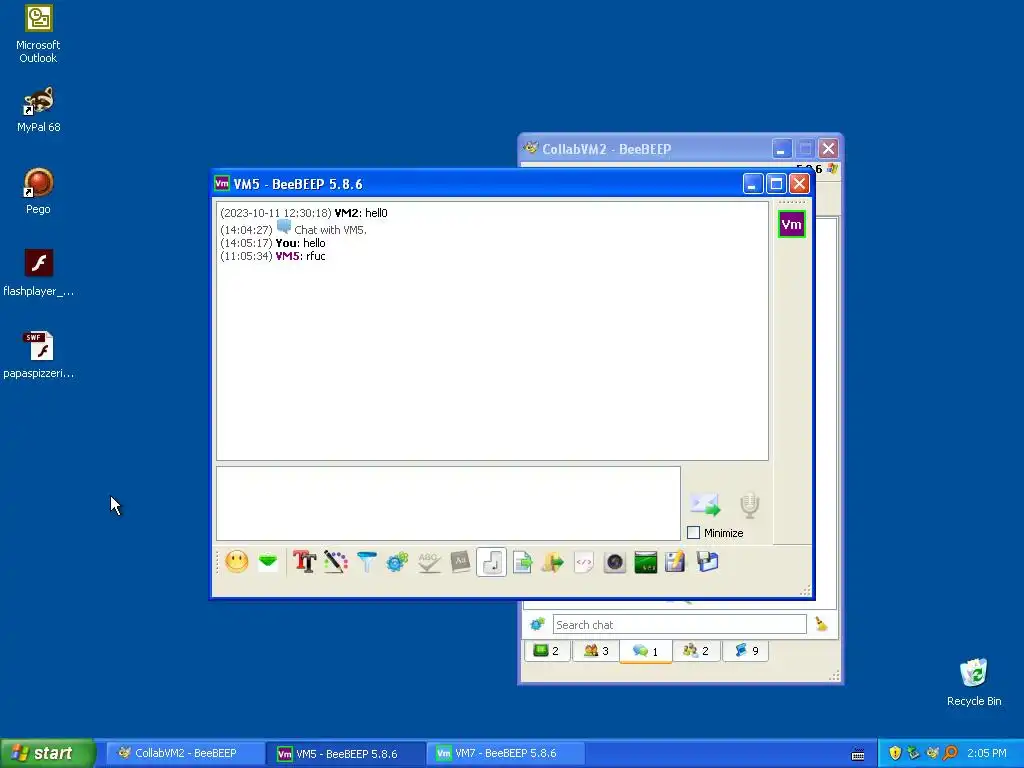
Task: Open the Microsoft Outlook desktop icon
Action: 38,35
